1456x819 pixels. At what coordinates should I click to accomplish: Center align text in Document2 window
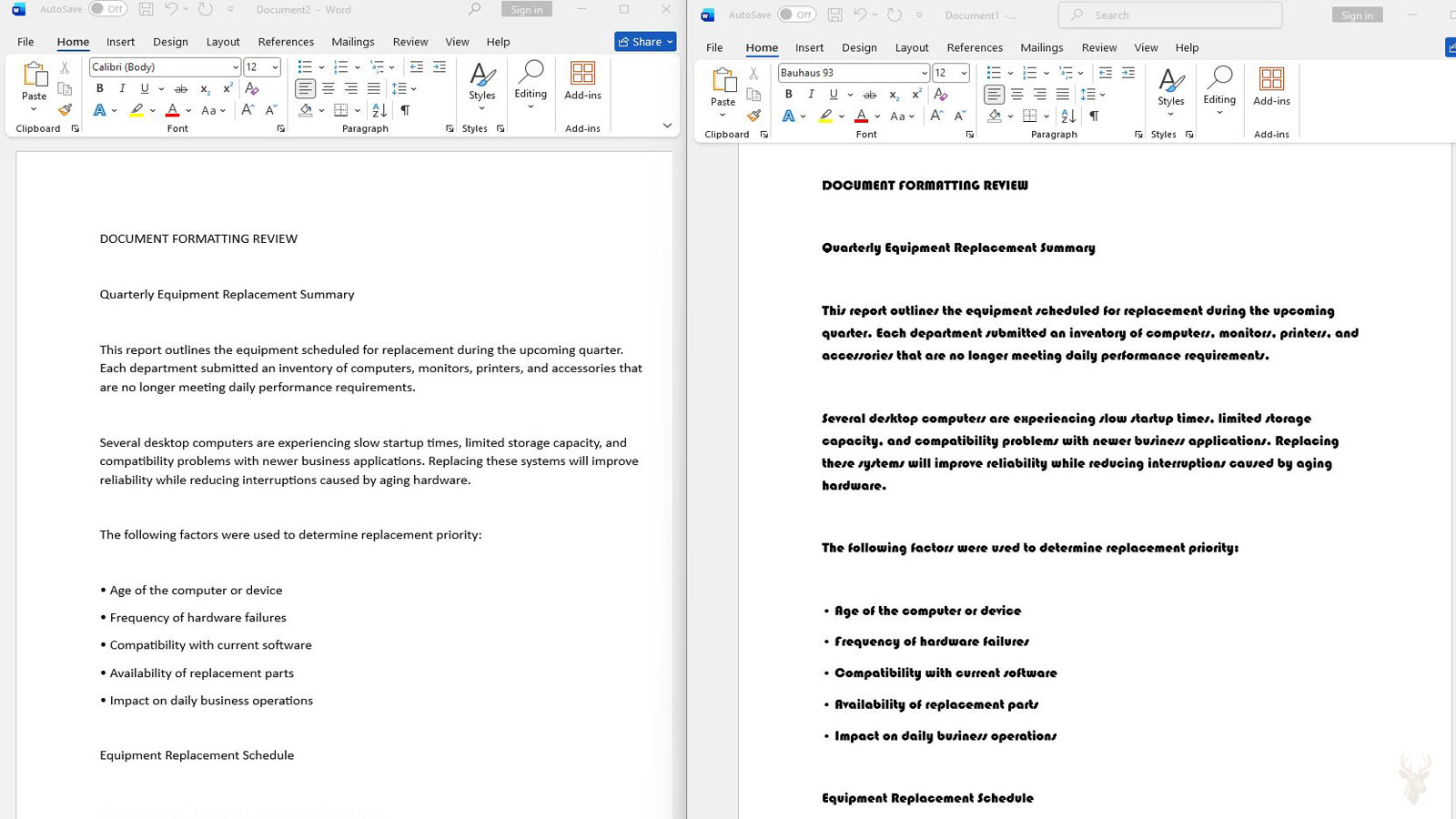[x=328, y=88]
